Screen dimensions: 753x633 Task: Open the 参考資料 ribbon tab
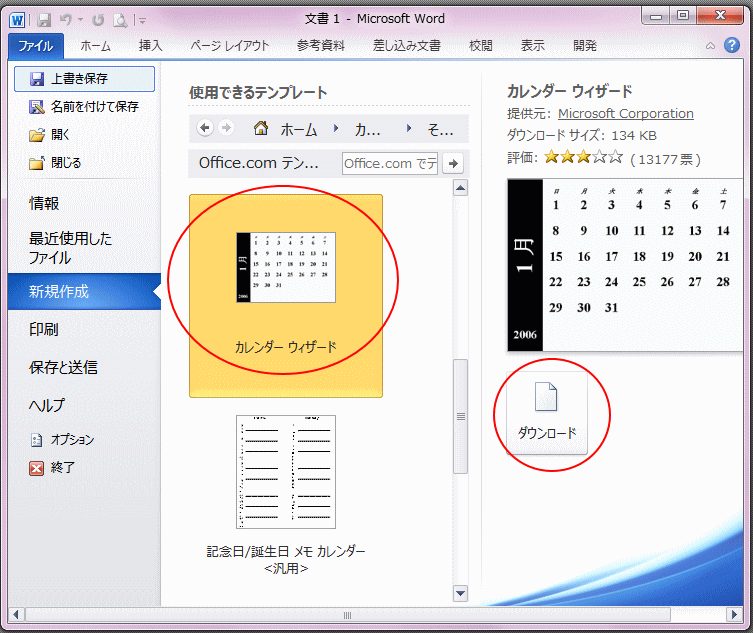point(320,46)
